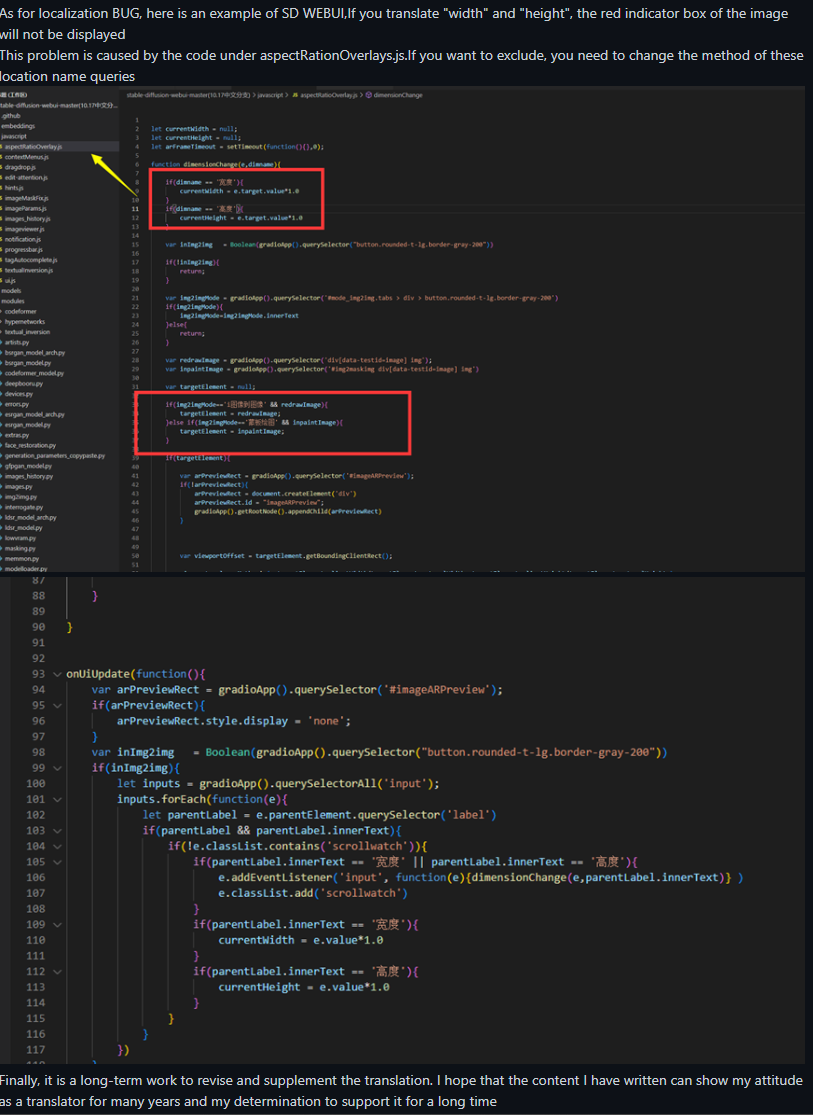Select the dimensionChange breadcrumb symbol

tap(398, 95)
